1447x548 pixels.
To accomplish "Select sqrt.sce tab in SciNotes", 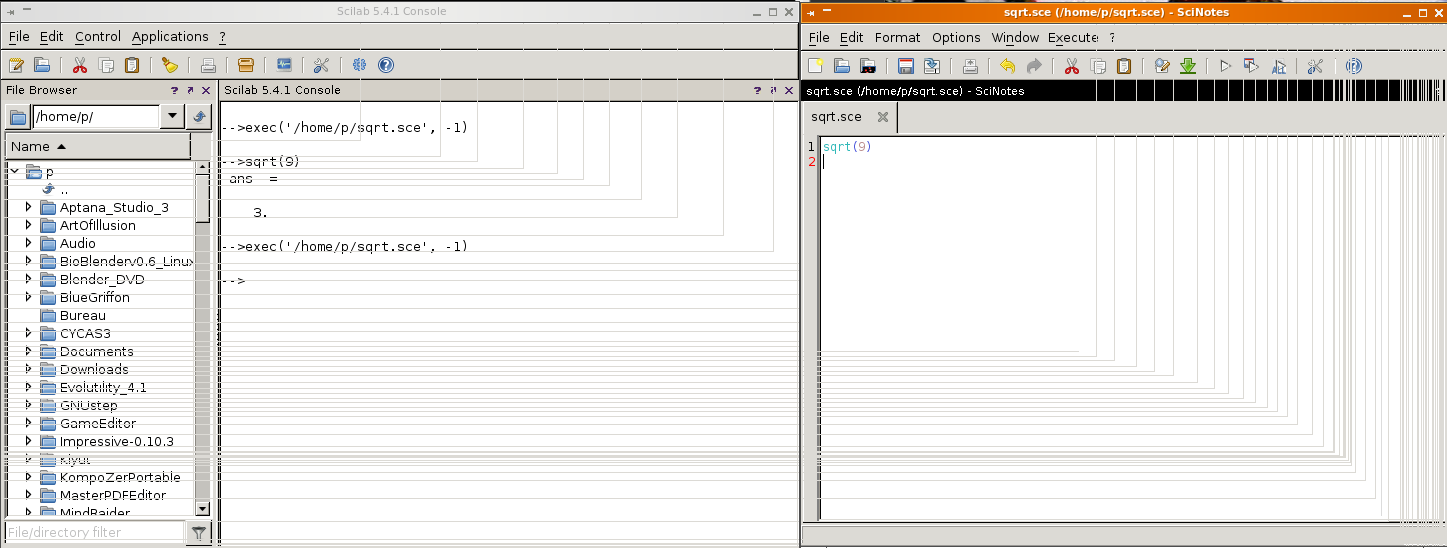I will point(836,117).
